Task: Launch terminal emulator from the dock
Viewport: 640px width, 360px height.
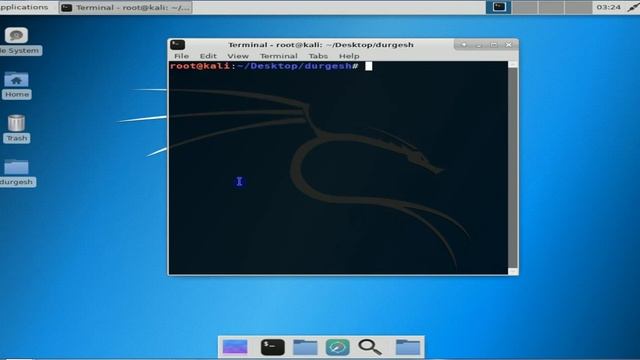Action: coord(273,347)
